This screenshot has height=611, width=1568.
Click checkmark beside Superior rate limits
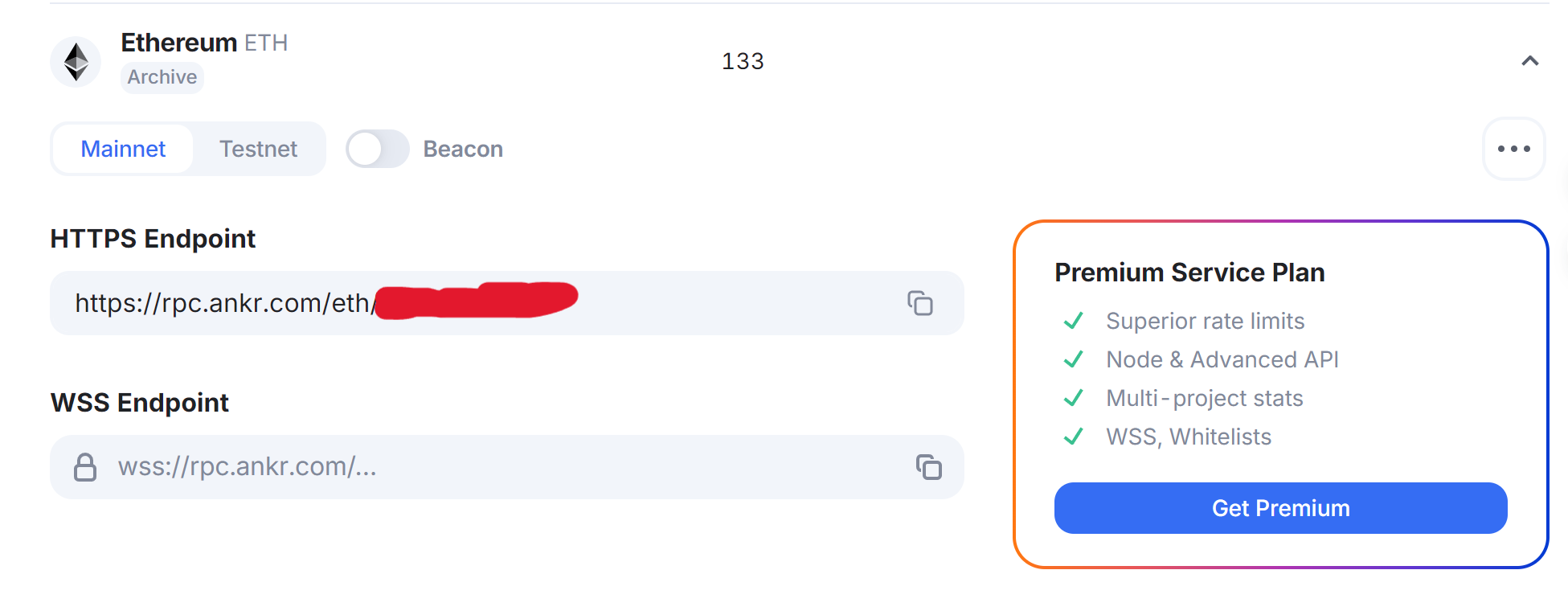[x=1074, y=321]
